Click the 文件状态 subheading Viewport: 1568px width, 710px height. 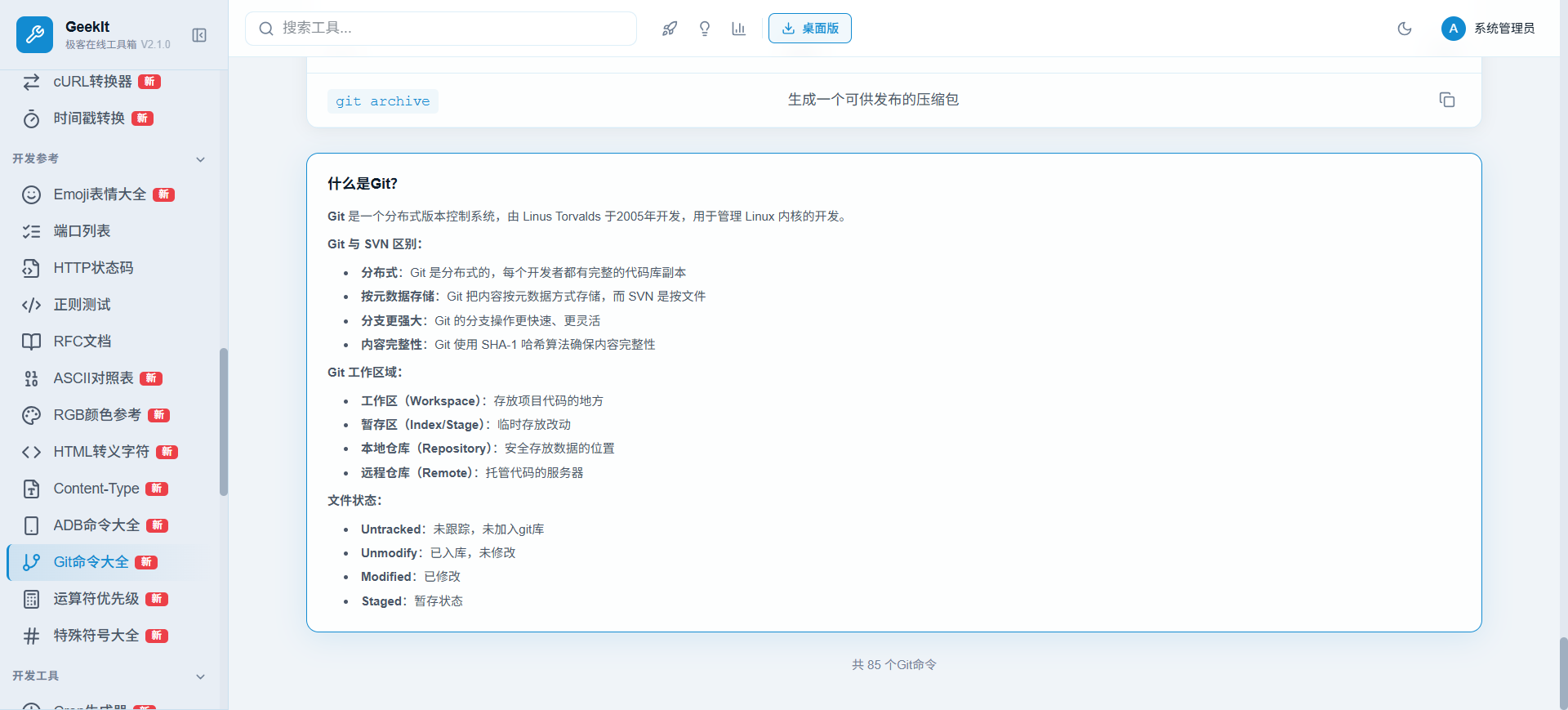pyautogui.click(x=355, y=501)
